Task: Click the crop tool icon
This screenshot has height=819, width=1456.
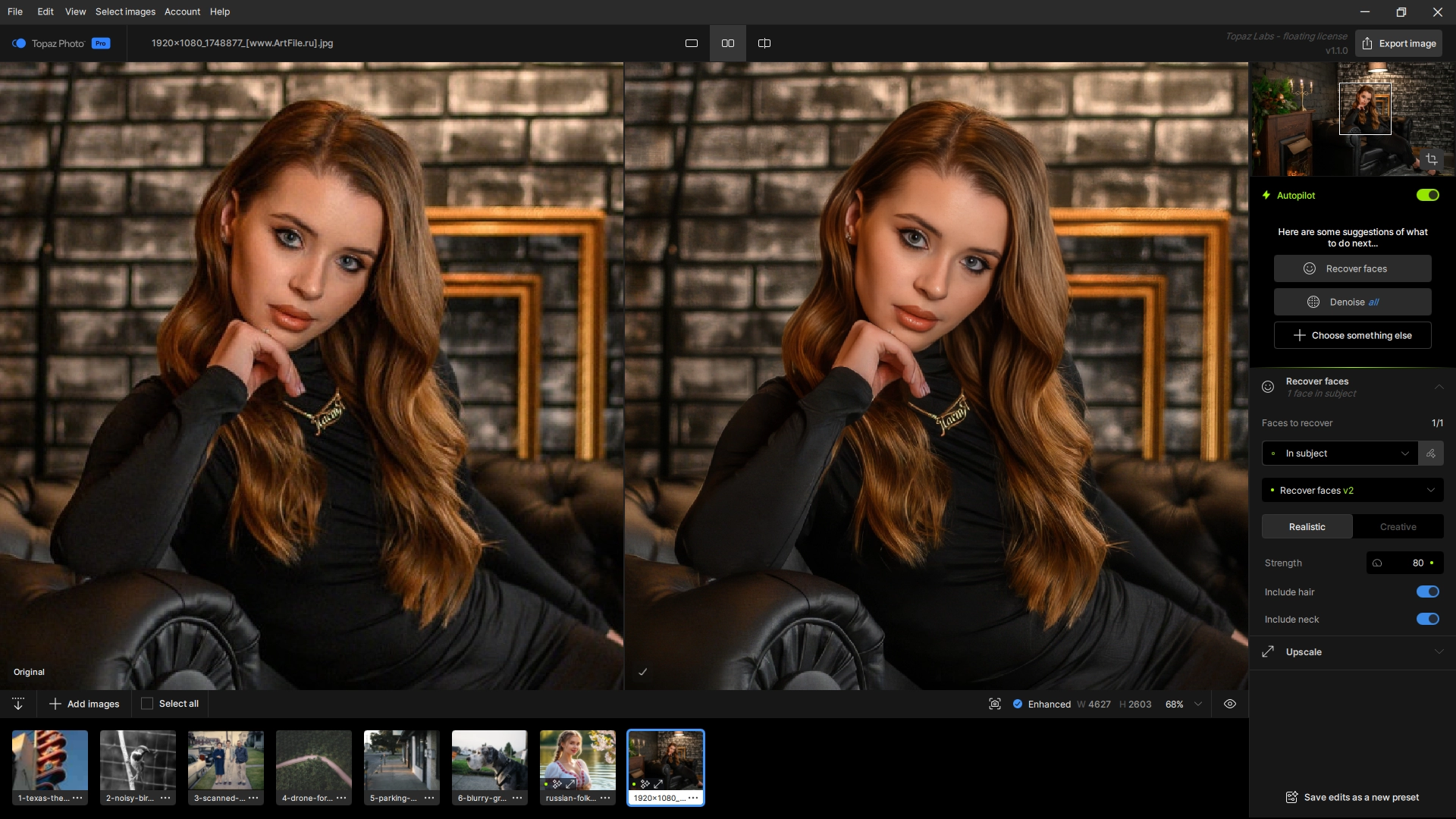Action: (1432, 159)
